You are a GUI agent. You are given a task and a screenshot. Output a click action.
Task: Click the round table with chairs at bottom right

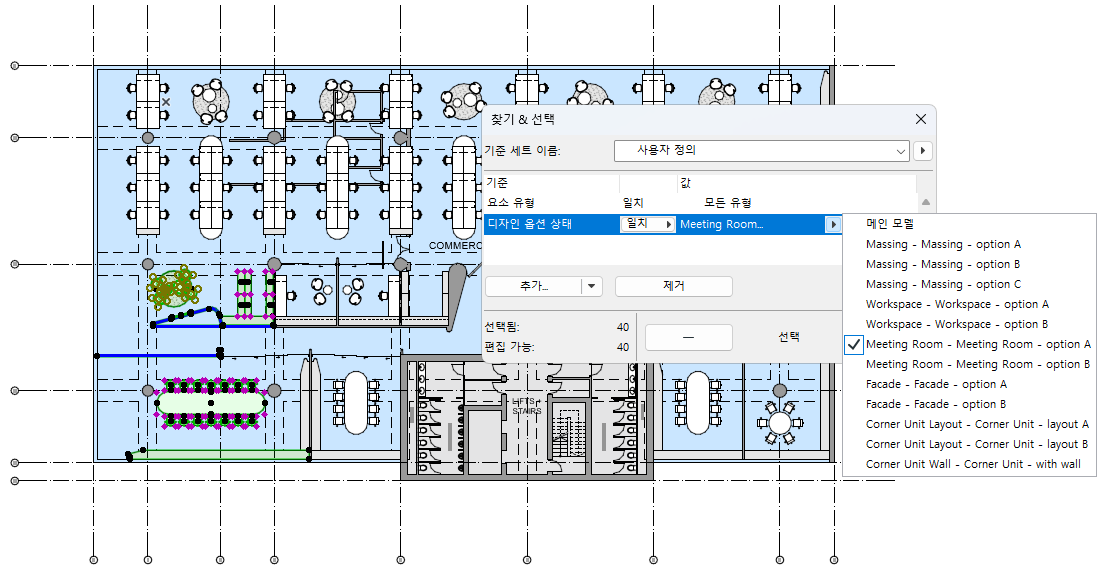click(780, 423)
